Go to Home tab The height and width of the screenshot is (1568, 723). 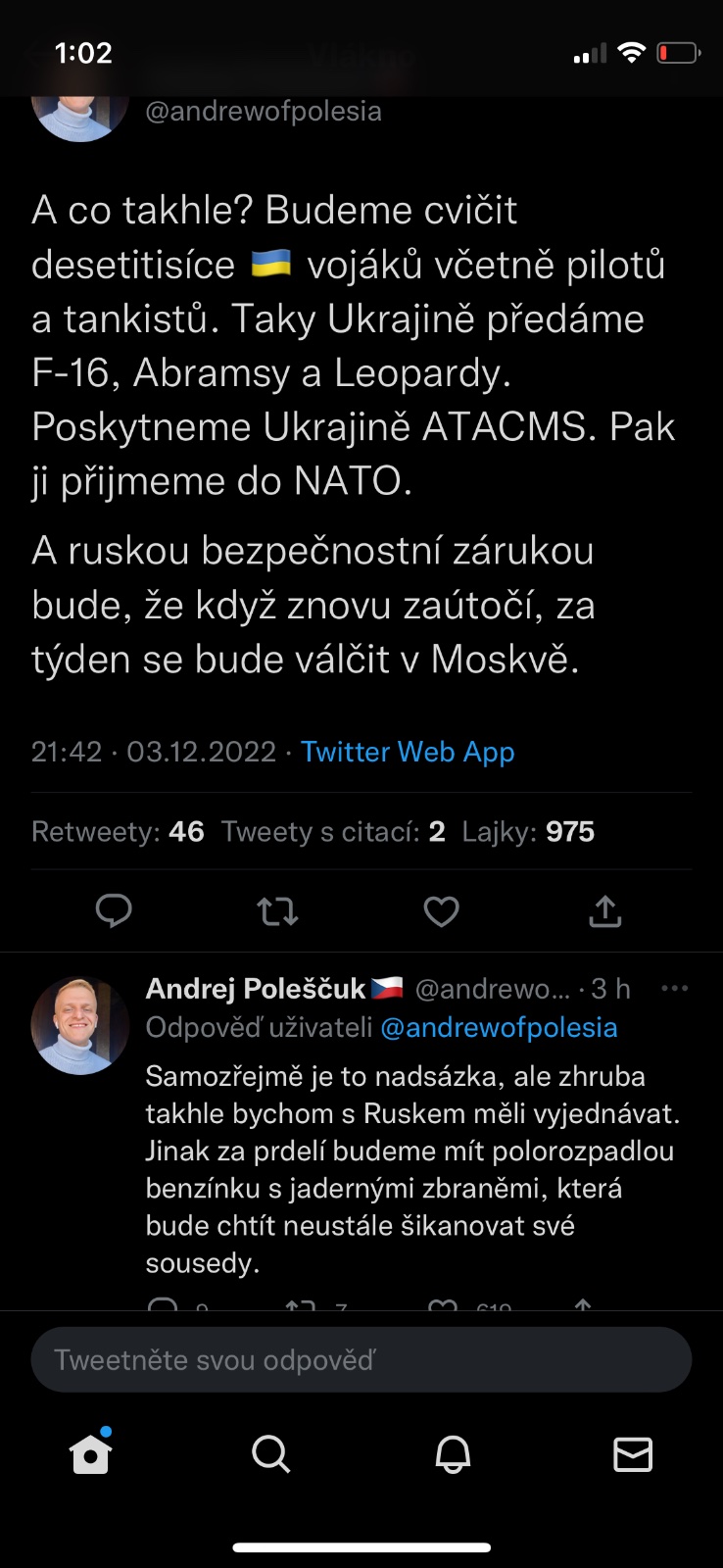[91, 1454]
